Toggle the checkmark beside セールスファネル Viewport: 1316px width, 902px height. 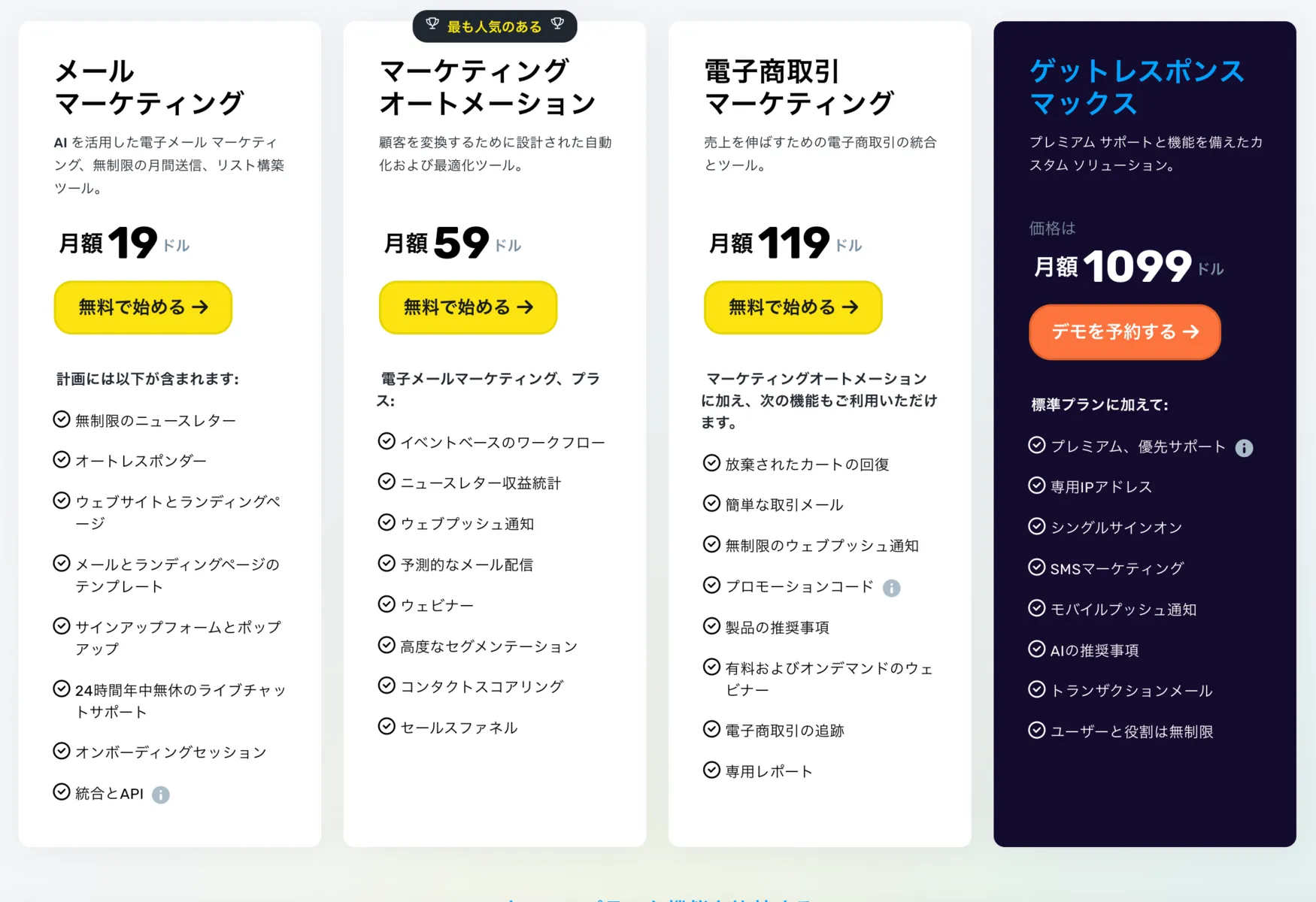tap(387, 726)
